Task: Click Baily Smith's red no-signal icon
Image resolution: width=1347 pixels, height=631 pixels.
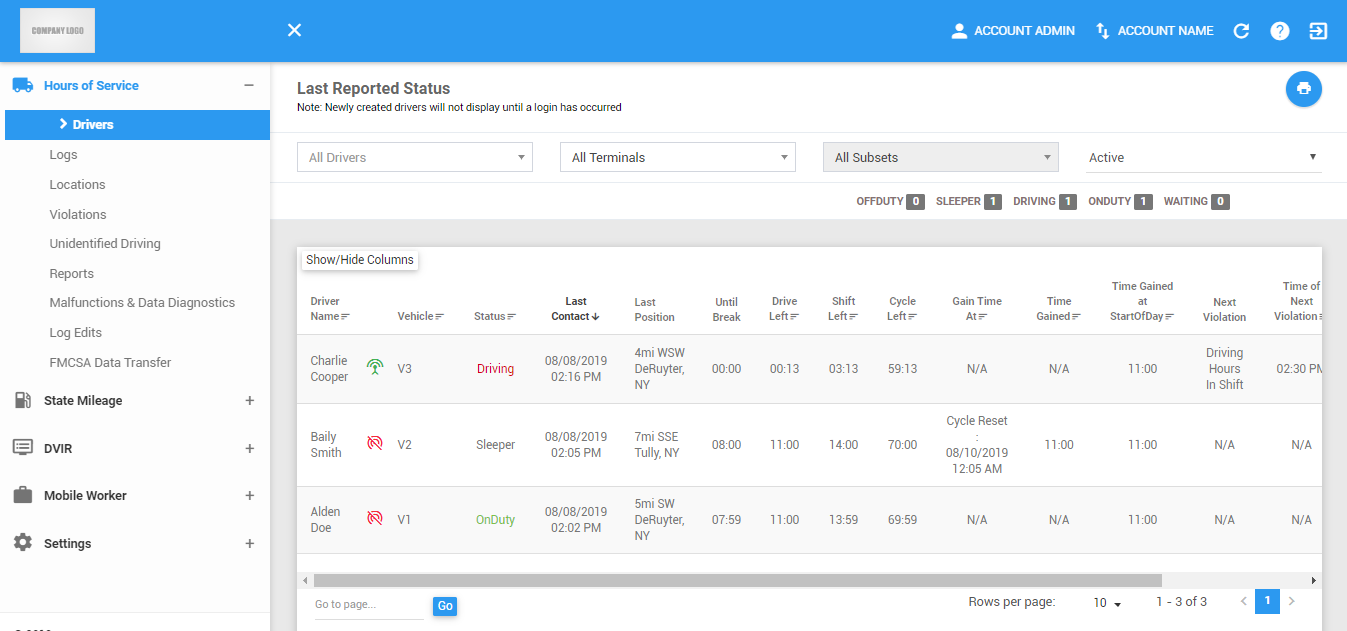Action: (x=375, y=444)
